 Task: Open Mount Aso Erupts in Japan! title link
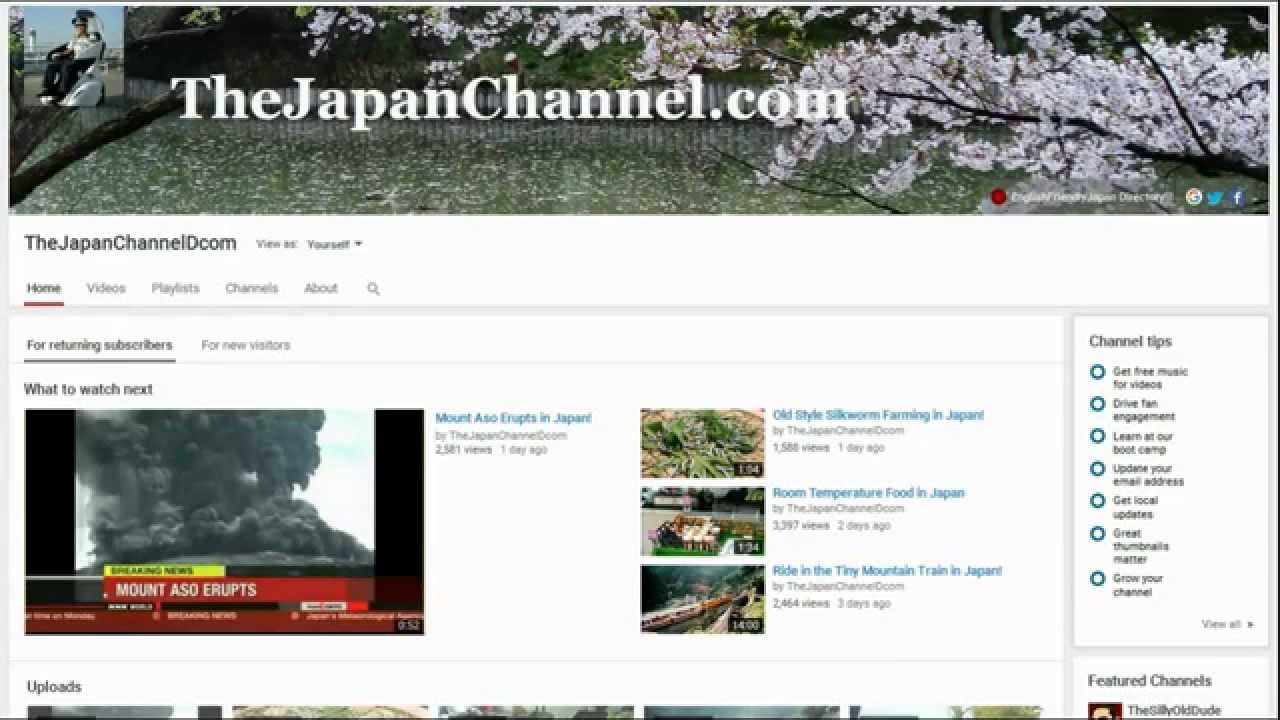(513, 418)
